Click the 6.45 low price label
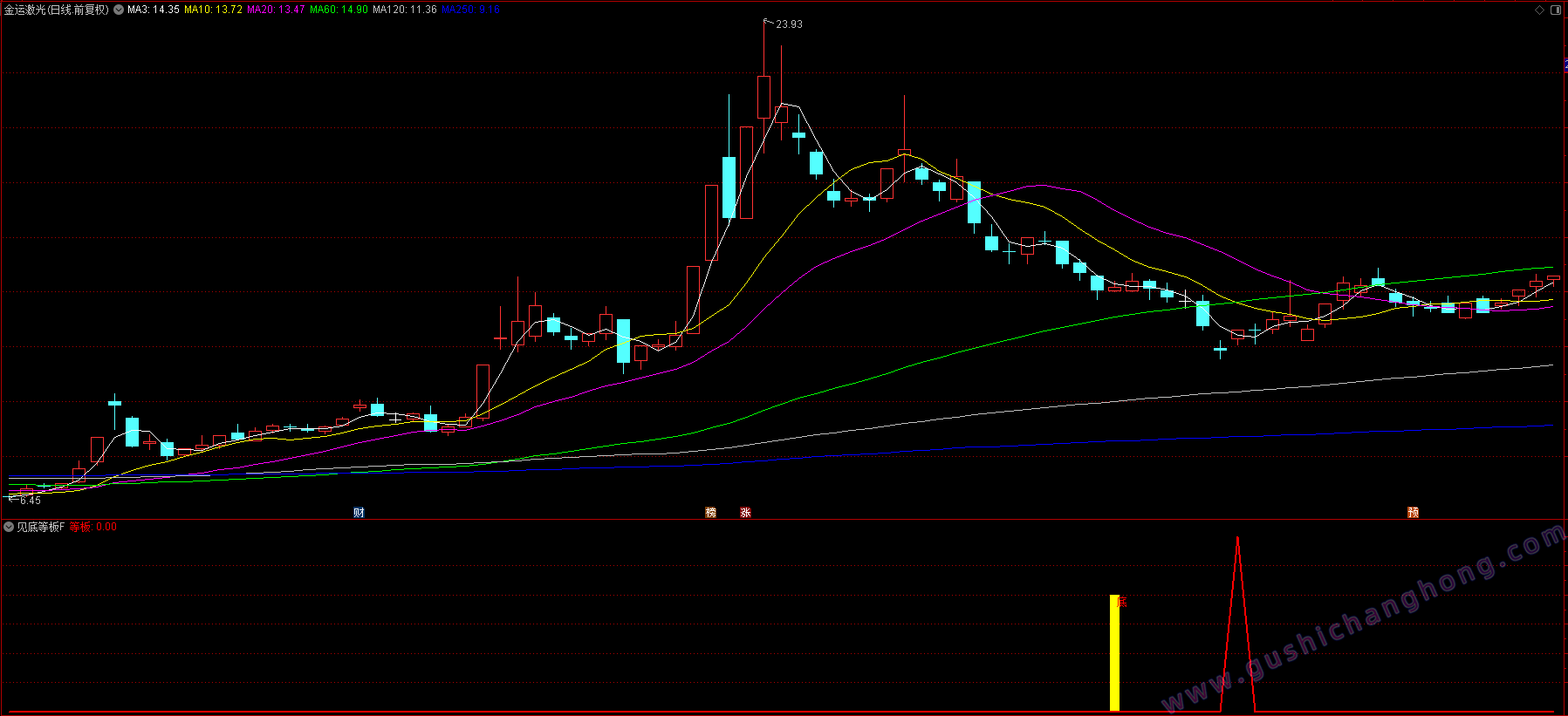 pyautogui.click(x=31, y=501)
